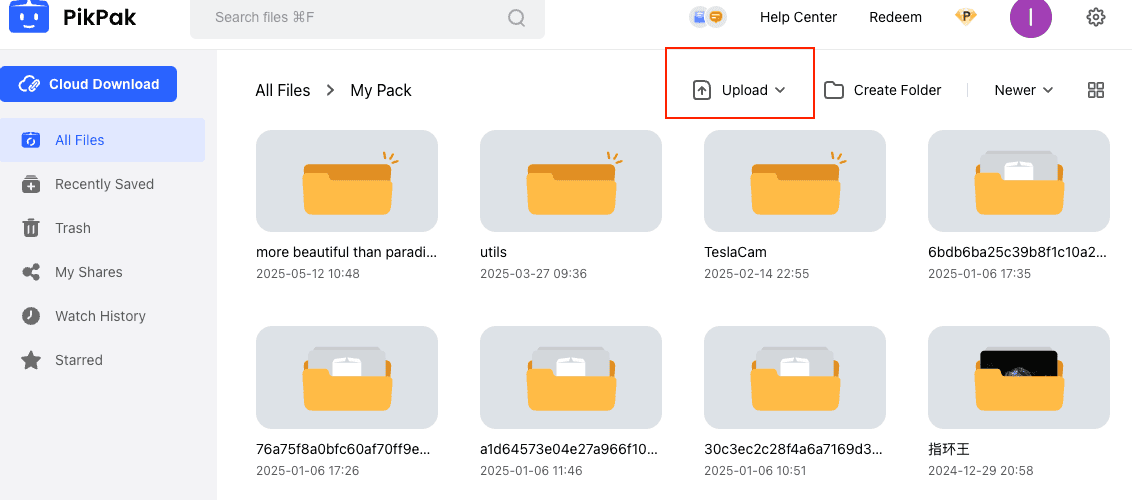Open Trash in the sidebar
This screenshot has height=500, width=1132.
pos(103,228)
